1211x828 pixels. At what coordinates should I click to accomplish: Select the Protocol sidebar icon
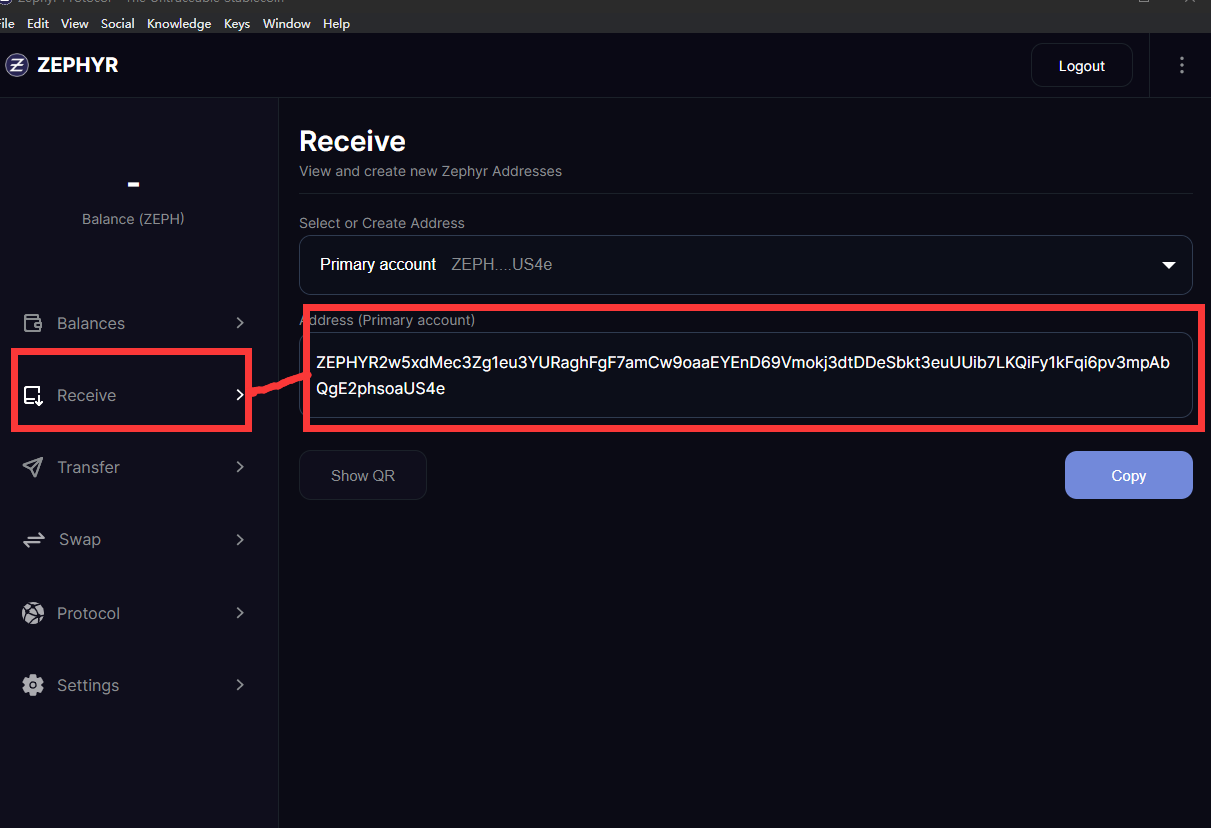(x=33, y=613)
